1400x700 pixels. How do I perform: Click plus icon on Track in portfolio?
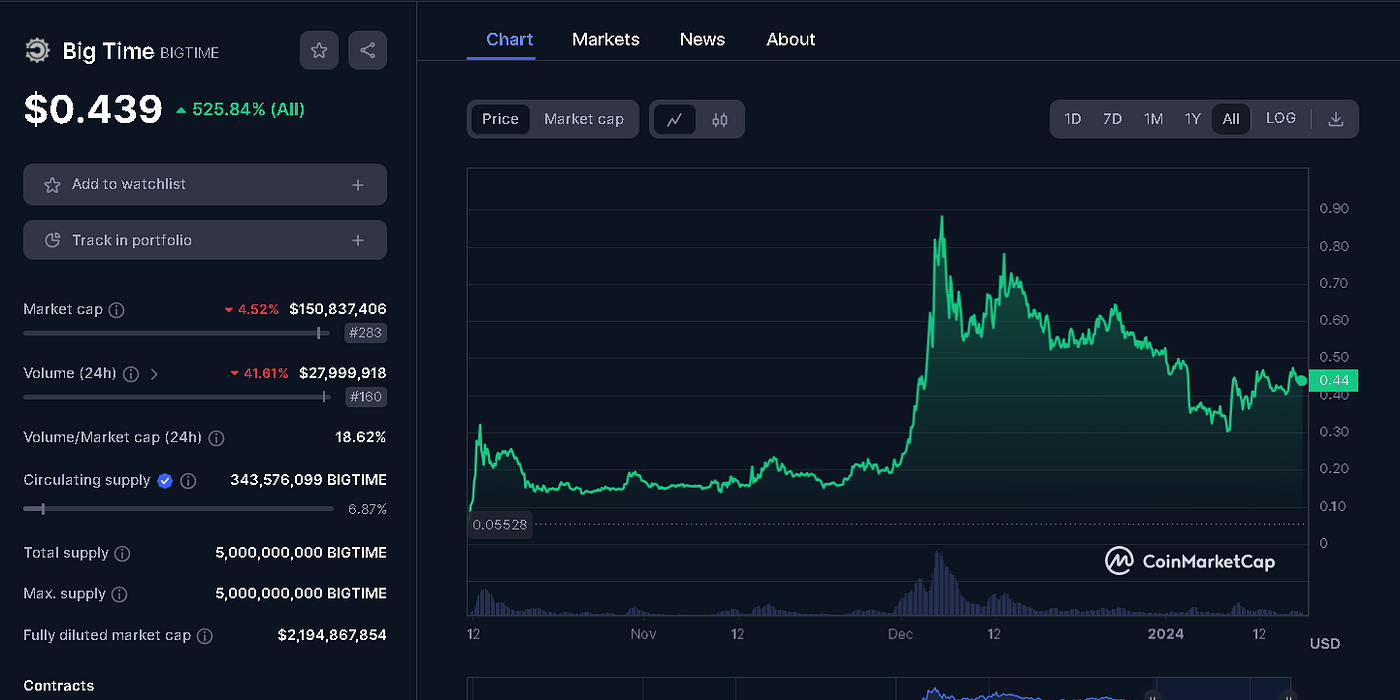358,241
